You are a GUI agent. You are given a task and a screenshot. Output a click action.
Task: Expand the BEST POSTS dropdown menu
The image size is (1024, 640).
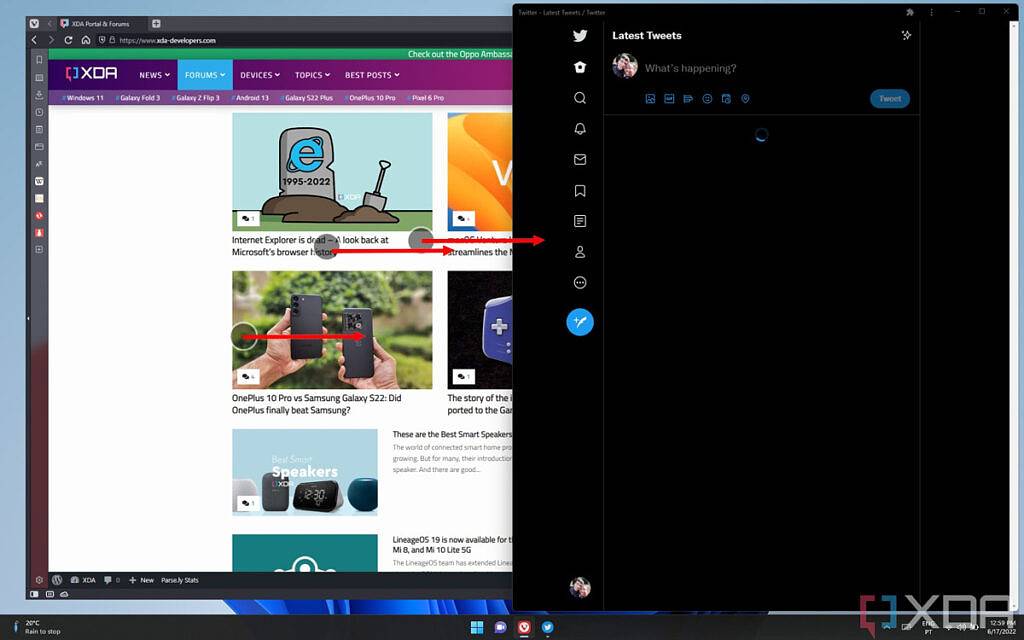point(372,75)
